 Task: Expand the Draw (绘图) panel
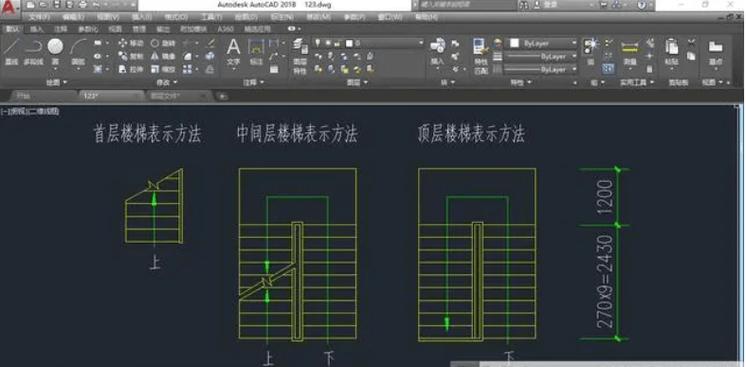58,82
